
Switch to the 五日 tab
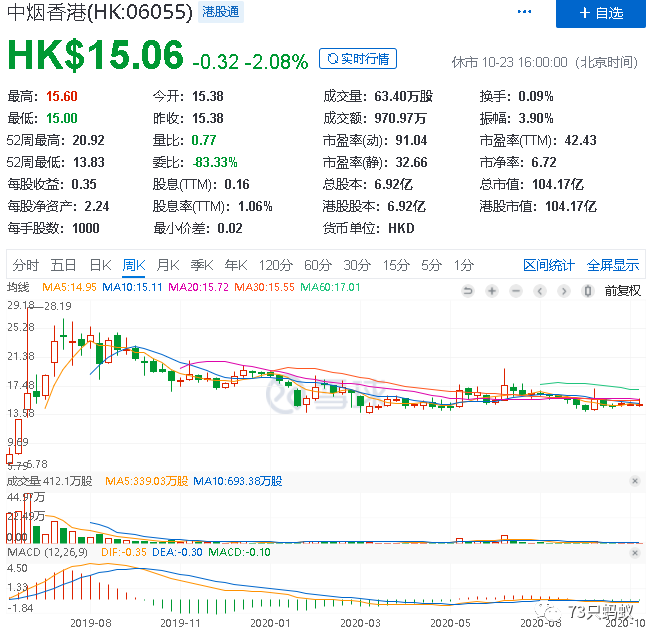pyautogui.click(x=63, y=265)
